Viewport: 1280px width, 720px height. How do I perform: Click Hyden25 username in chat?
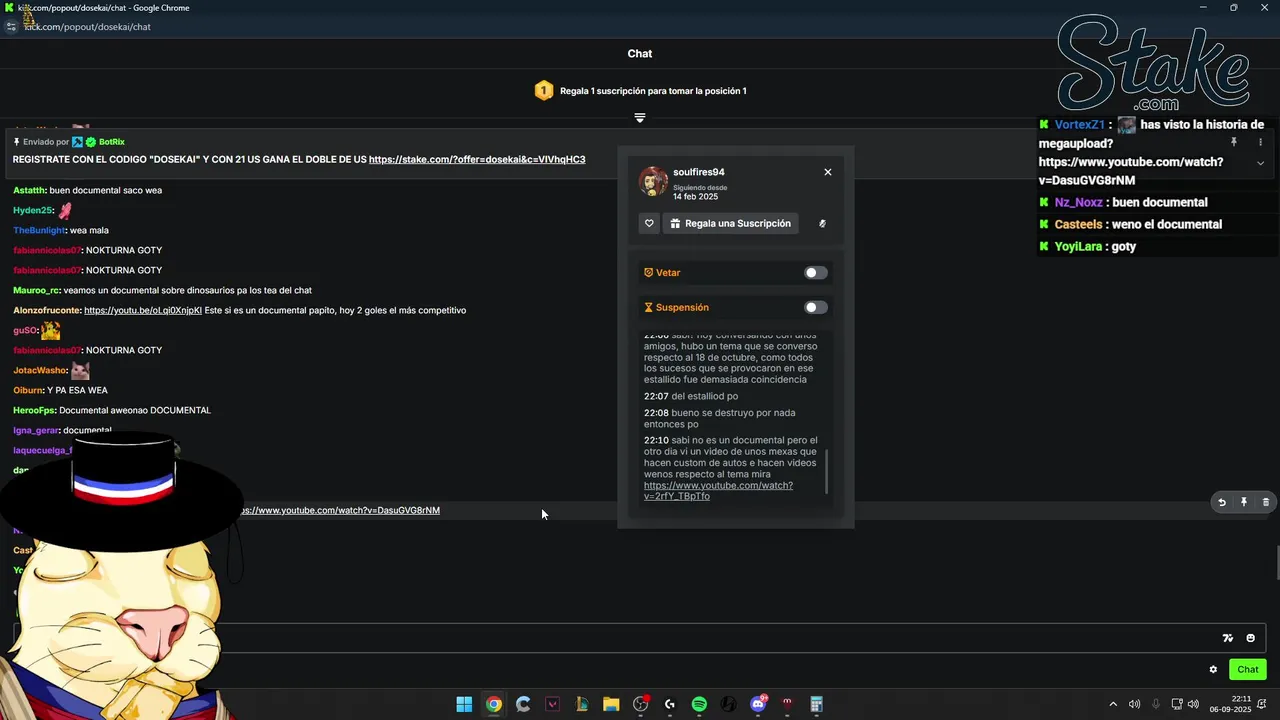click(33, 210)
